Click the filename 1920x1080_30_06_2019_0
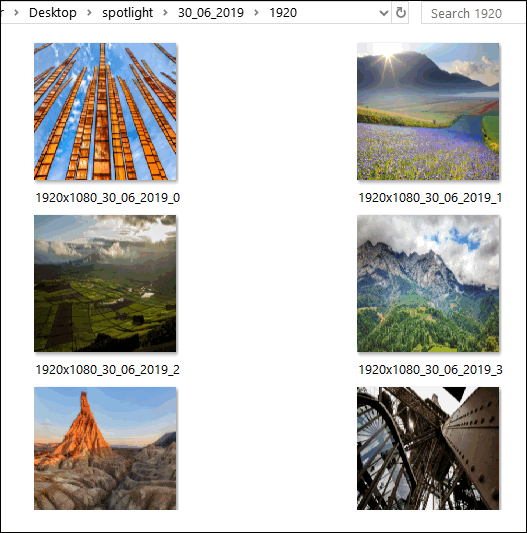Screen dimensions: 527x533 [x=107, y=197]
